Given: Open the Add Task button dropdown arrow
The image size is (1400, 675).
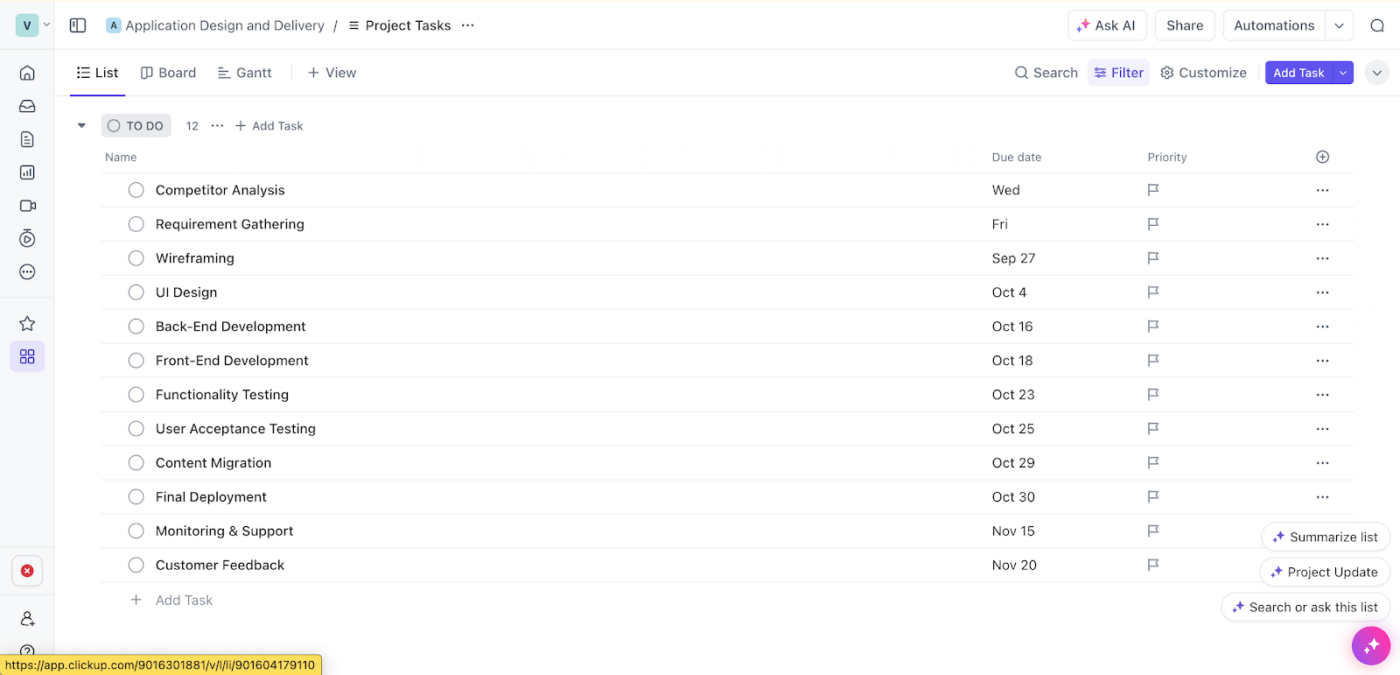Looking at the screenshot, I should pyautogui.click(x=1343, y=73).
